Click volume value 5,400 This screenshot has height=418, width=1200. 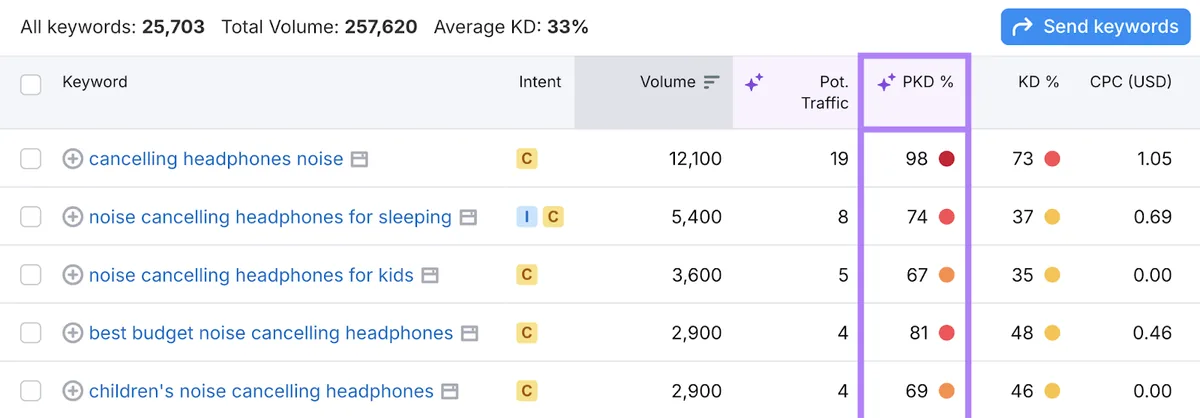pos(699,217)
